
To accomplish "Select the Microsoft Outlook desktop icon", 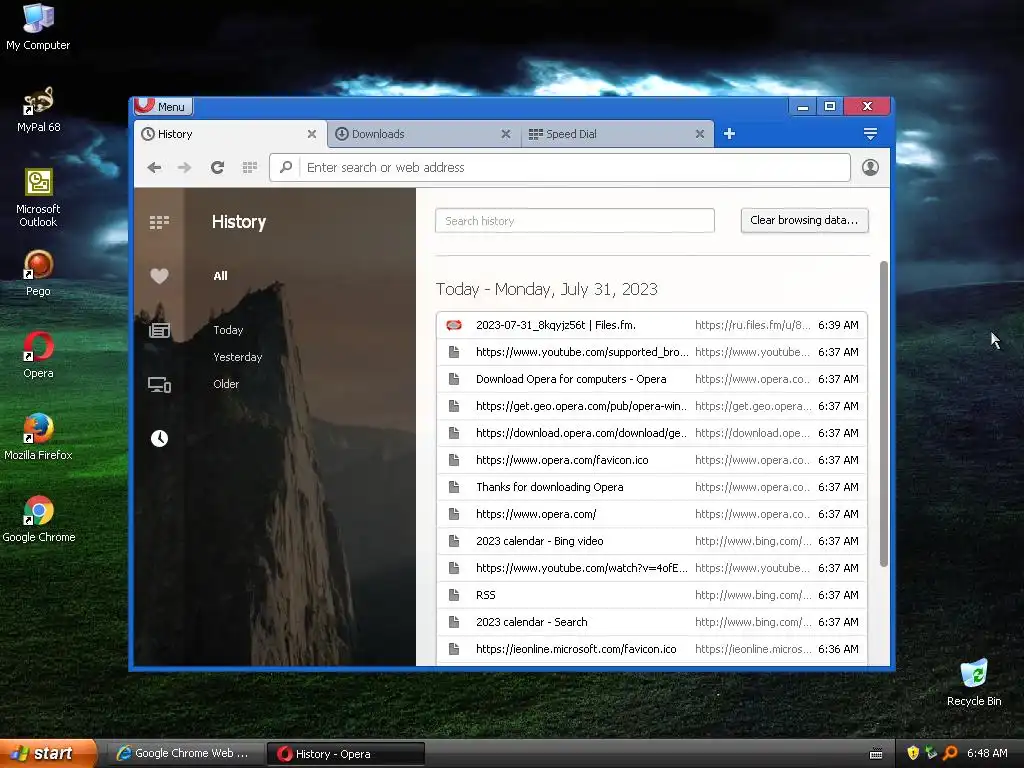I will coord(38,198).
